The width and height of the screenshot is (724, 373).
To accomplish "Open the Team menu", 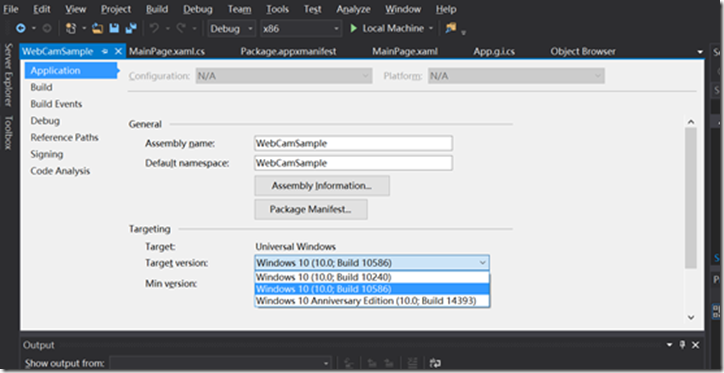I will click(239, 9).
